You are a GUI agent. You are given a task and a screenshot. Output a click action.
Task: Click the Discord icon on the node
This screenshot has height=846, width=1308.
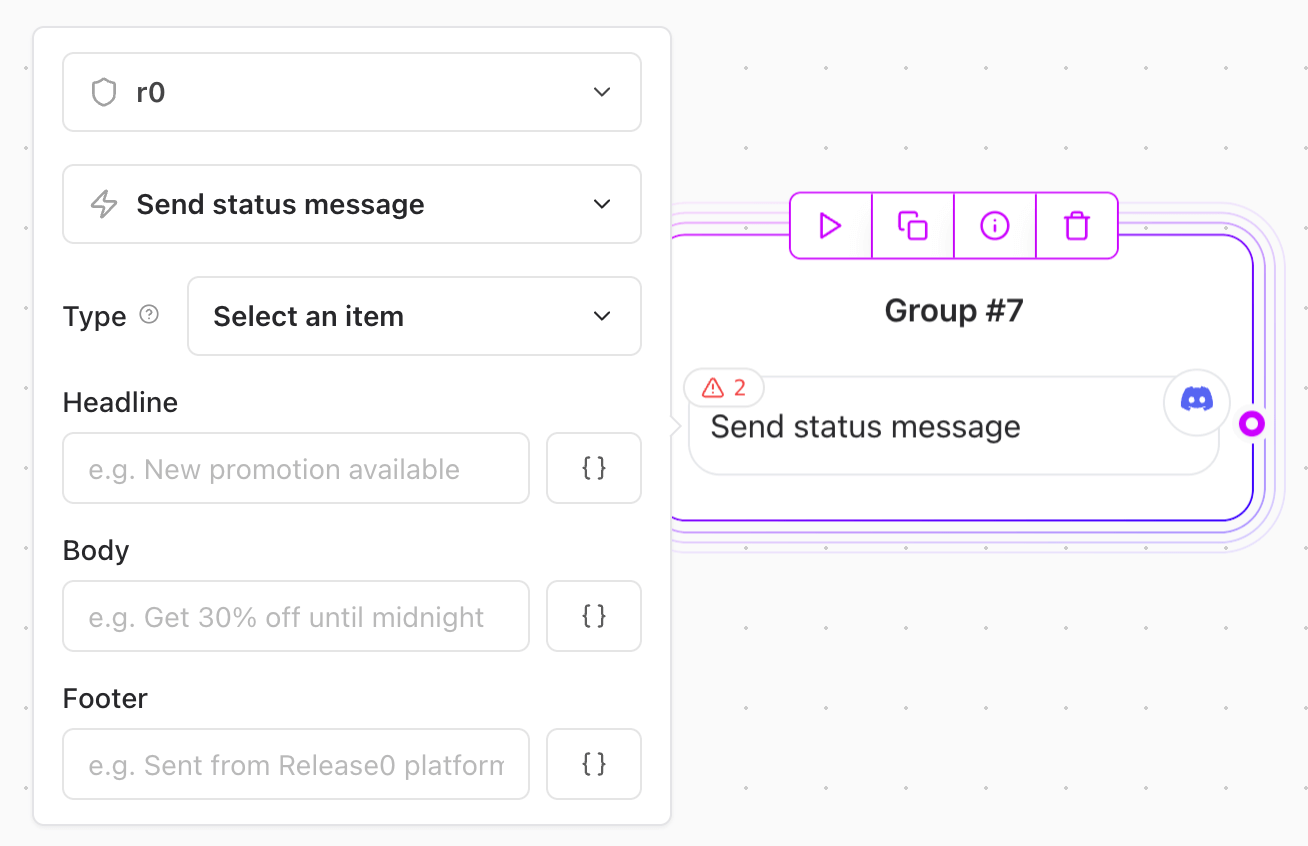pyautogui.click(x=1196, y=401)
